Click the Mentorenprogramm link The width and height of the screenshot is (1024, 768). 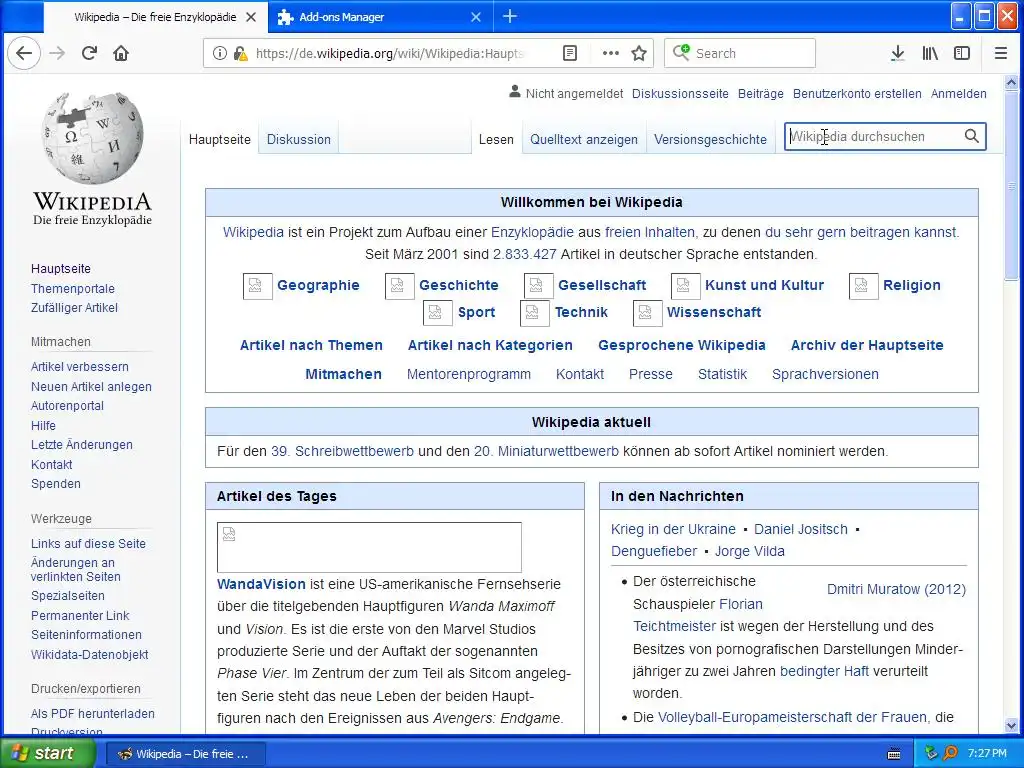point(468,374)
